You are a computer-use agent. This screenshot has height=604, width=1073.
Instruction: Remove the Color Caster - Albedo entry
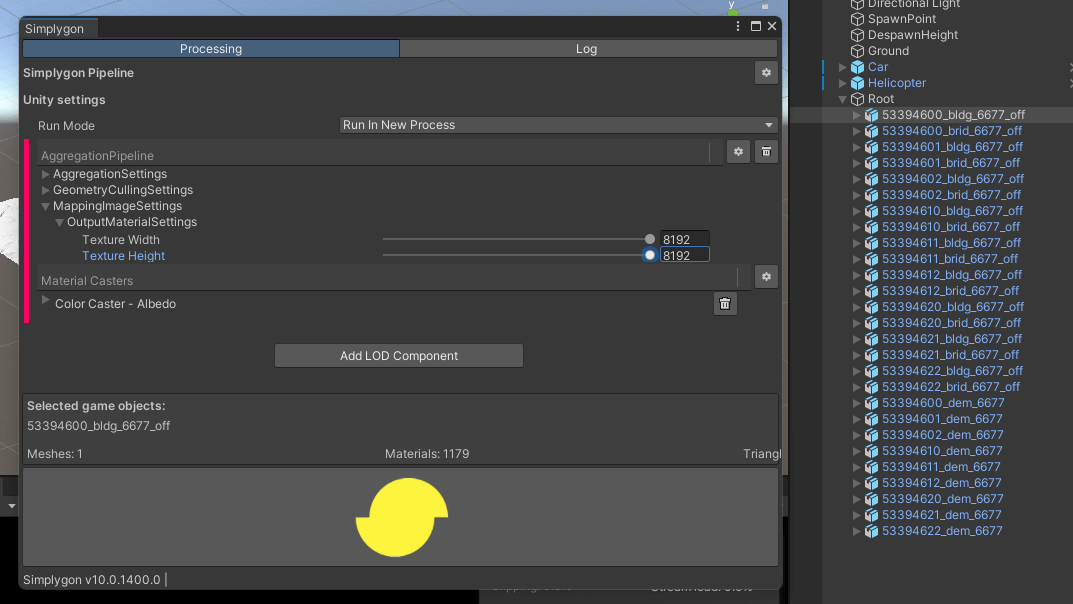coord(725,304)
